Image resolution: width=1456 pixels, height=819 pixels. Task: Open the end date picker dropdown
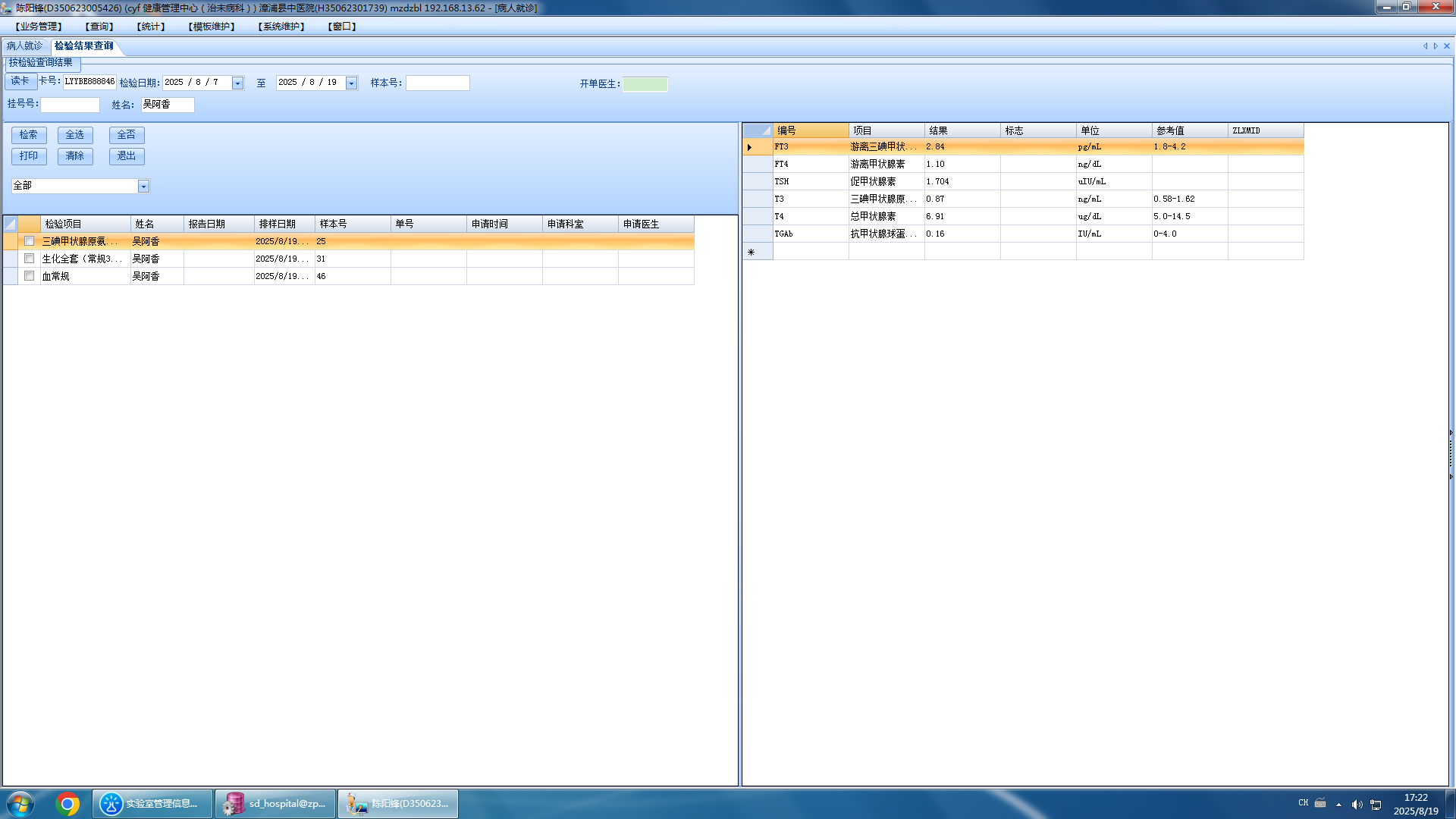pyautogui.click(x=351, y=83)
